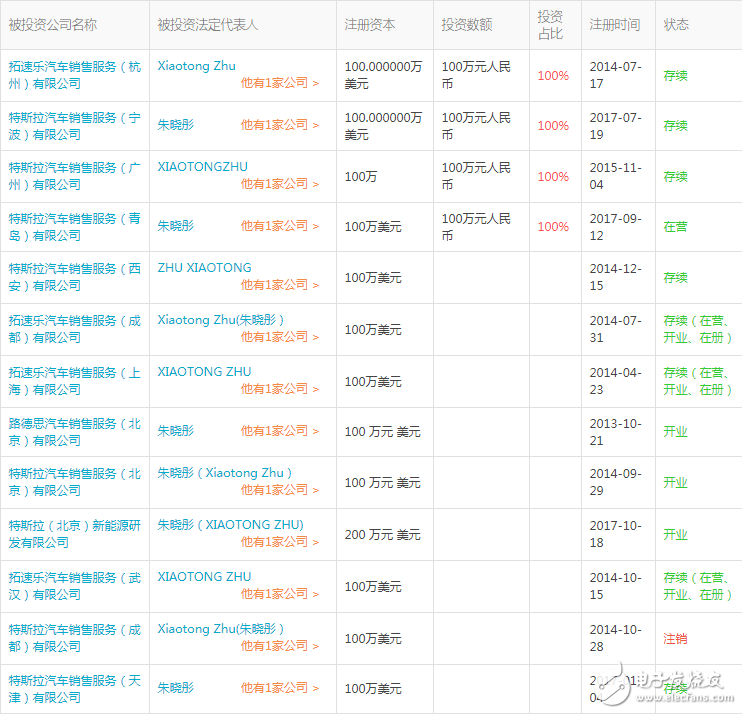This screenshot has height=714, width=742.
Task: Select 存续 status in the 西安 row
Action: coord(675,278)
